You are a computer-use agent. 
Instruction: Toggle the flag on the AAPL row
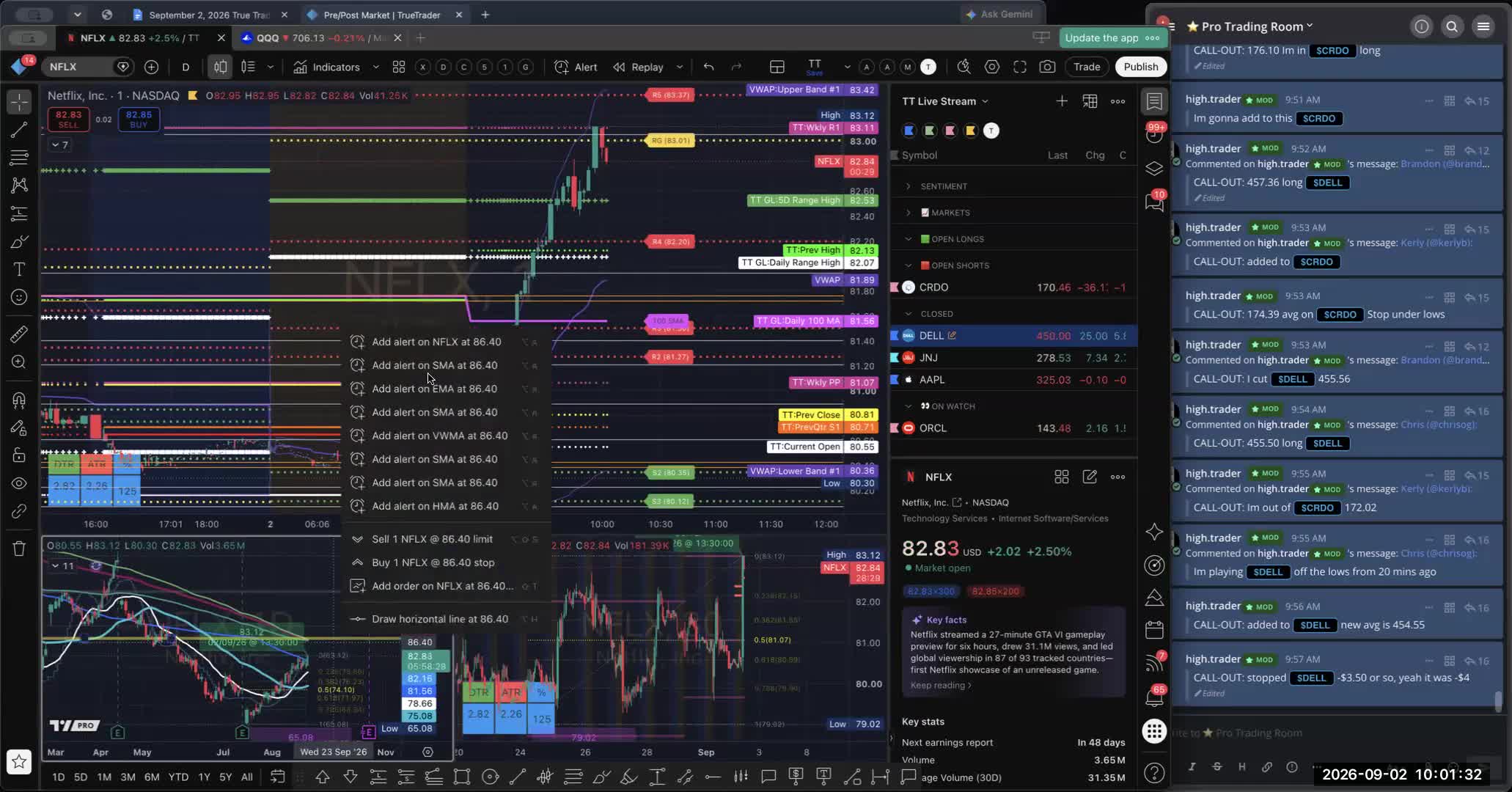tap(895, 380)
